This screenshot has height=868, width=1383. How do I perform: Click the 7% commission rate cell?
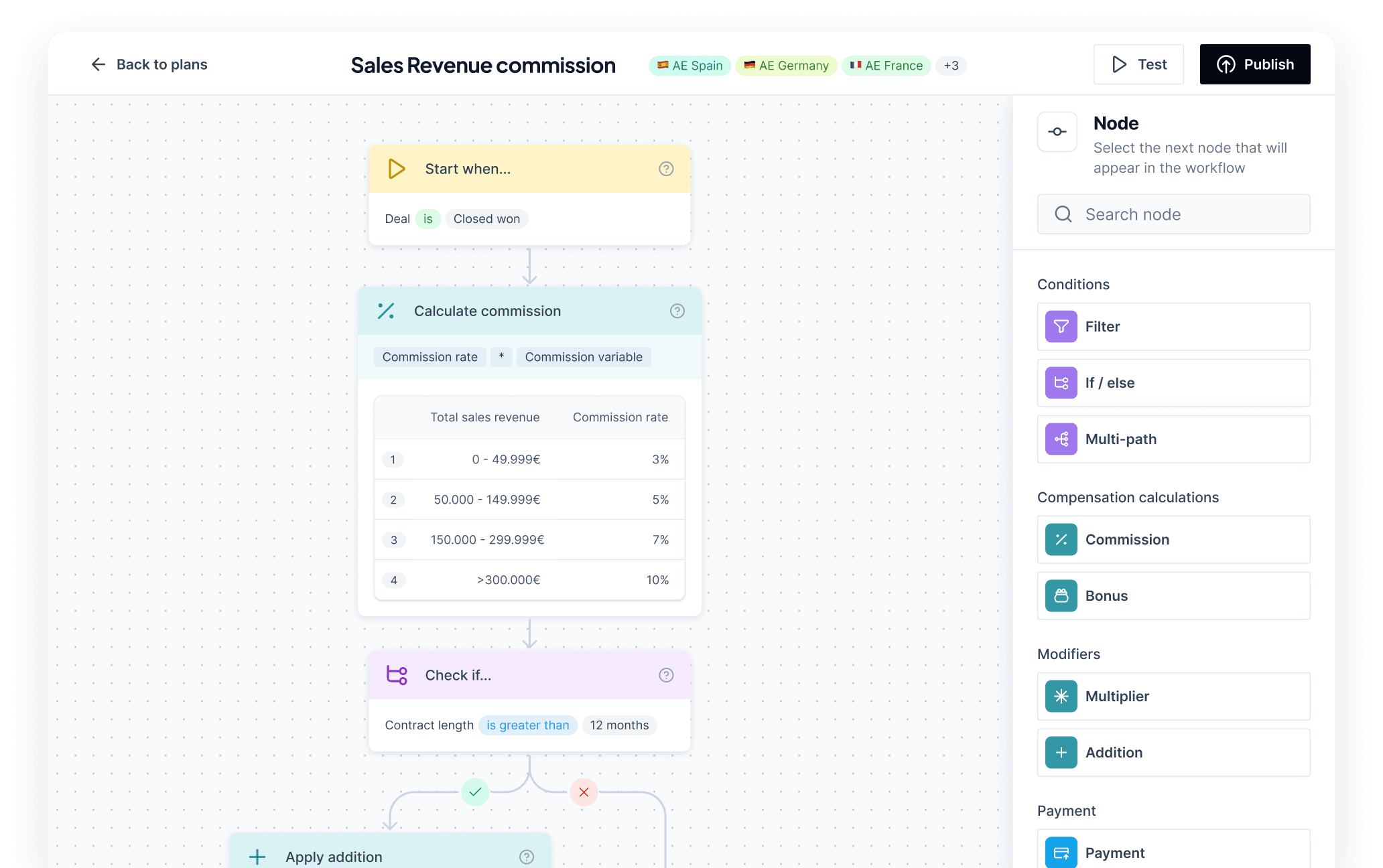[661, 540]
